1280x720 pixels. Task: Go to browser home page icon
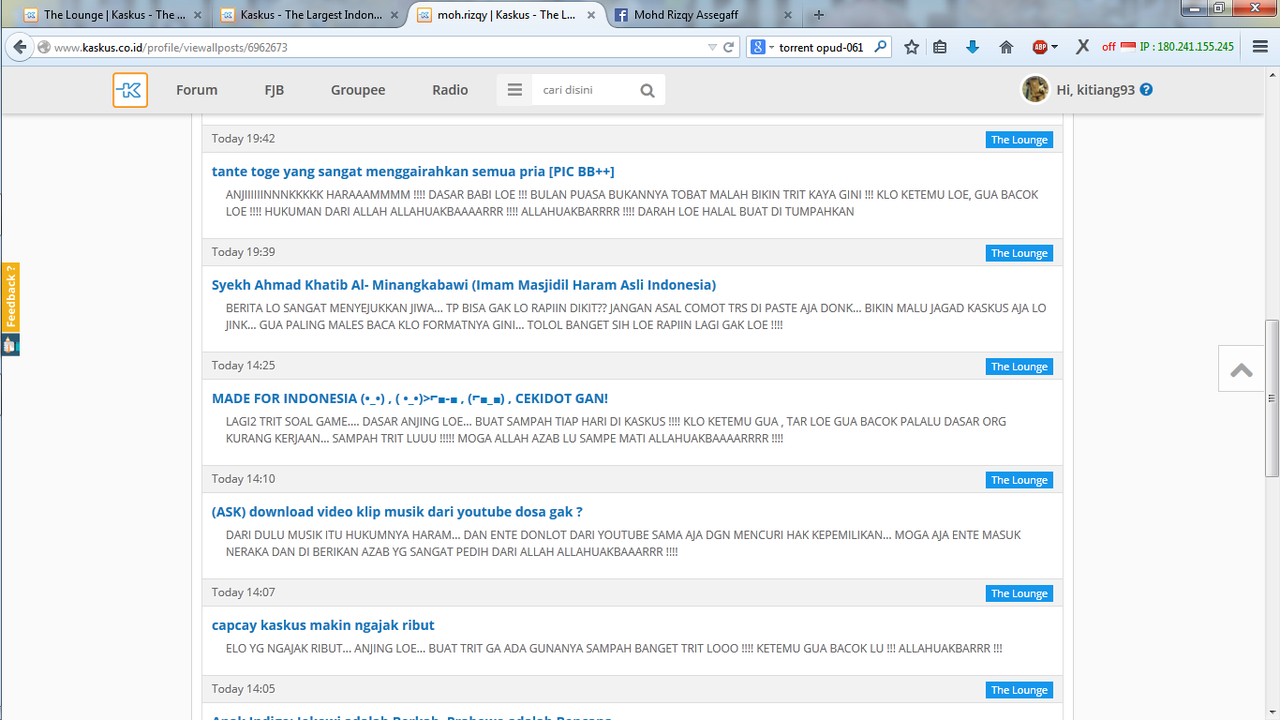coord(1006,47)
